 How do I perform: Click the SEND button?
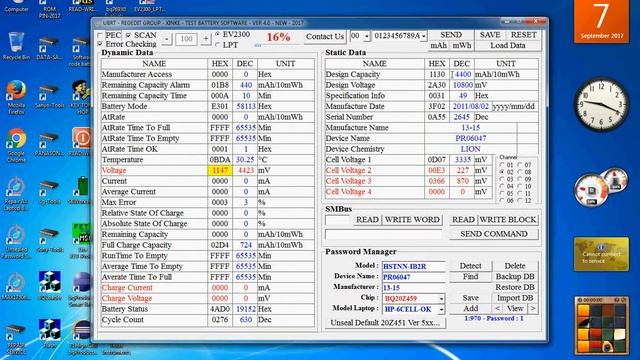coord(451,35)
